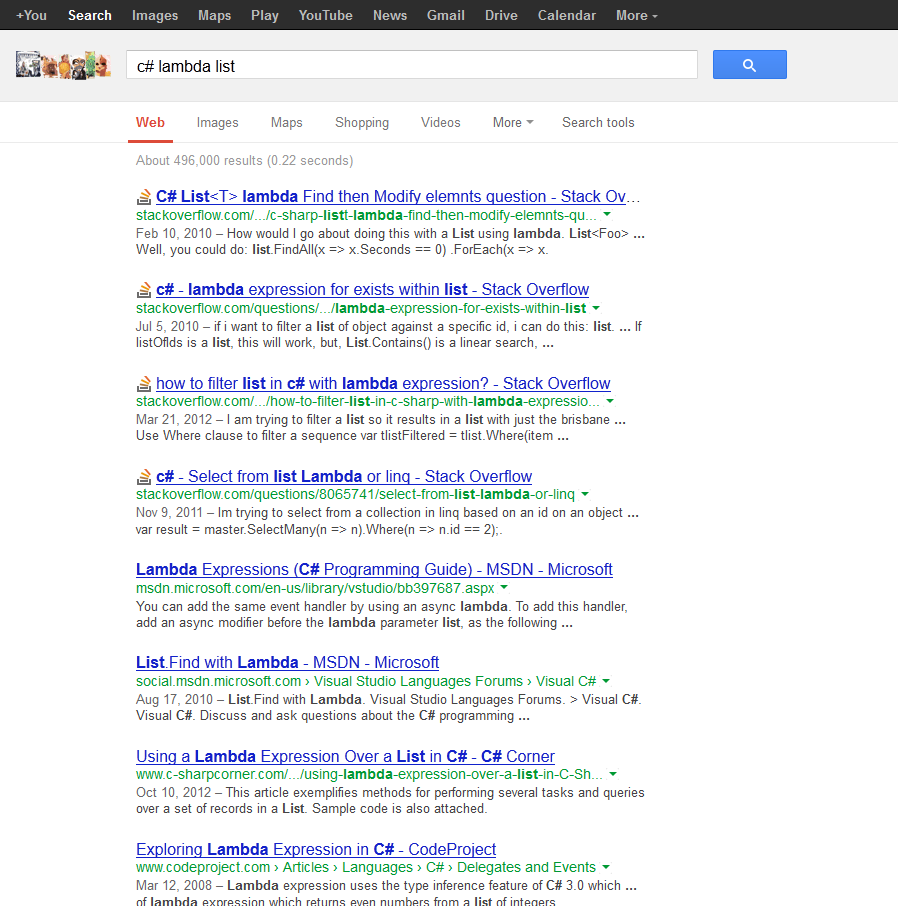Switch to Images results tab
This screenshot has width=898, height=906.
217,122
